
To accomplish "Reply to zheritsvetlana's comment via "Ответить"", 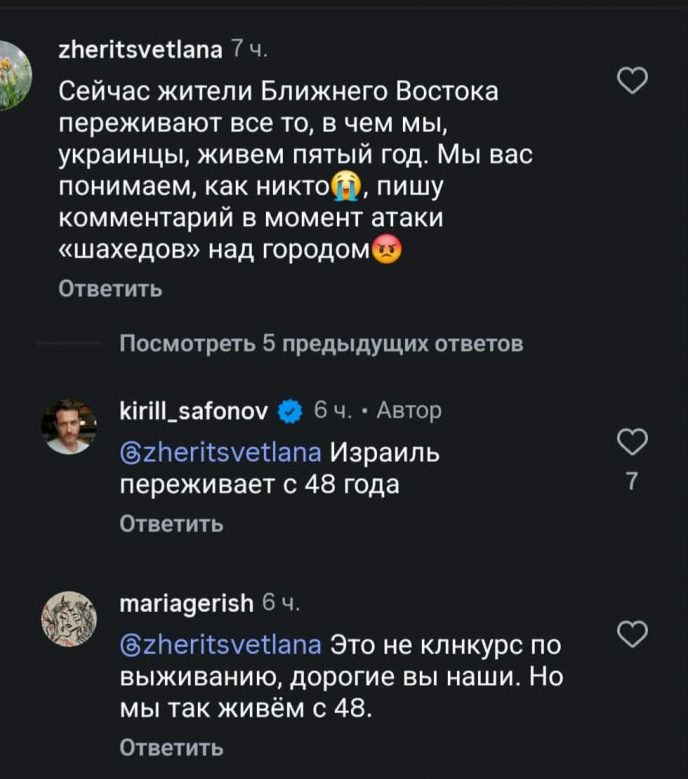I will click(x=110, y=289).
